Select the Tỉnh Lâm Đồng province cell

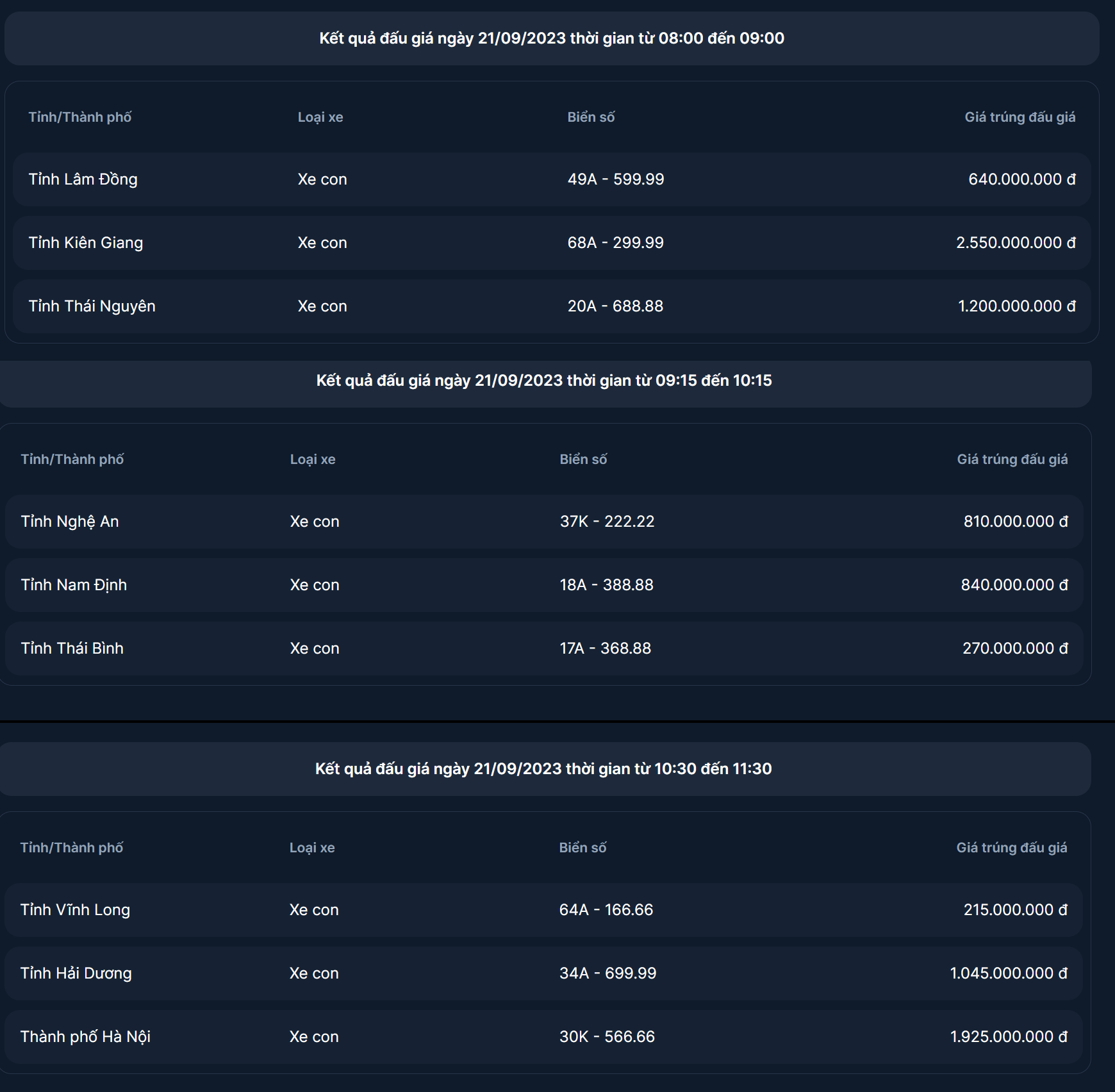pyautogui.click(x=83, y=179)
